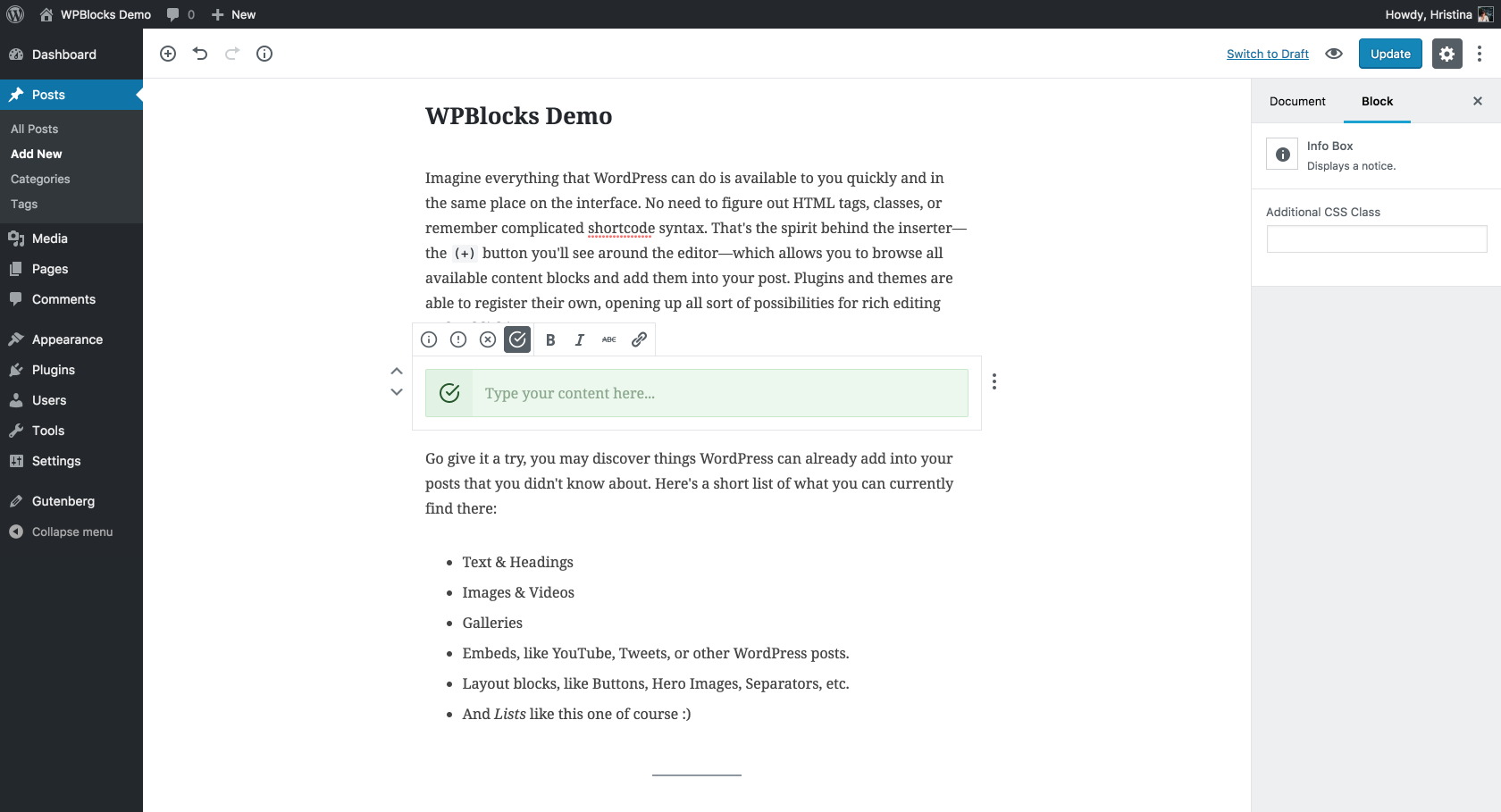Select the success checkmark notice style
Screen dimensions: 1501x812
[x=517, y=339]
